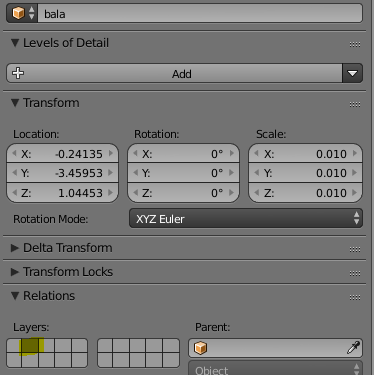This screenshot has height=375, width=374.
Task: Decrease Rotation Y with its left arrow
Action: pyautogui.click(x=135, y=173)
